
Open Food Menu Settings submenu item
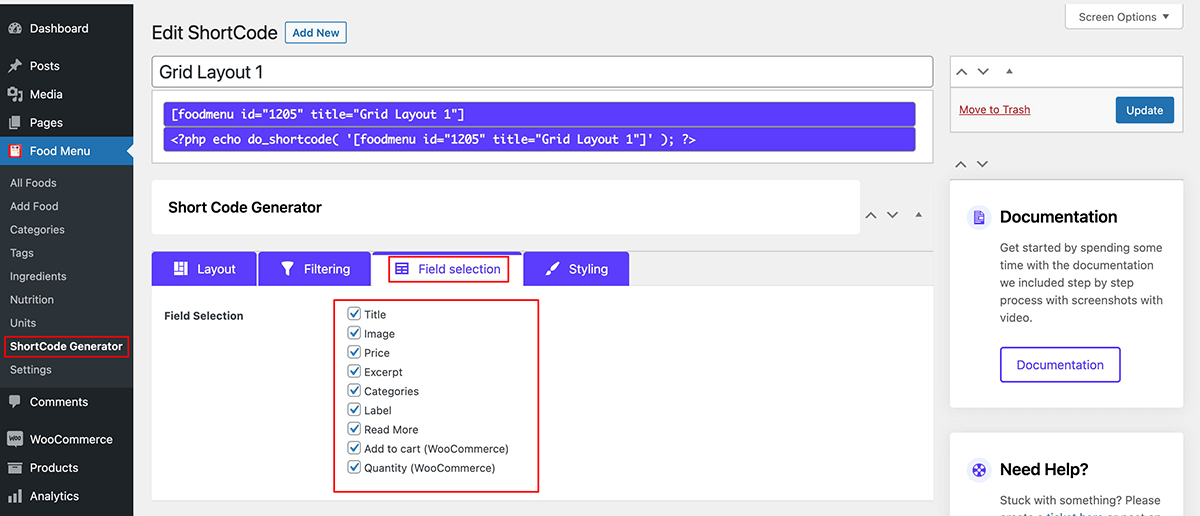tap(31, 370)
